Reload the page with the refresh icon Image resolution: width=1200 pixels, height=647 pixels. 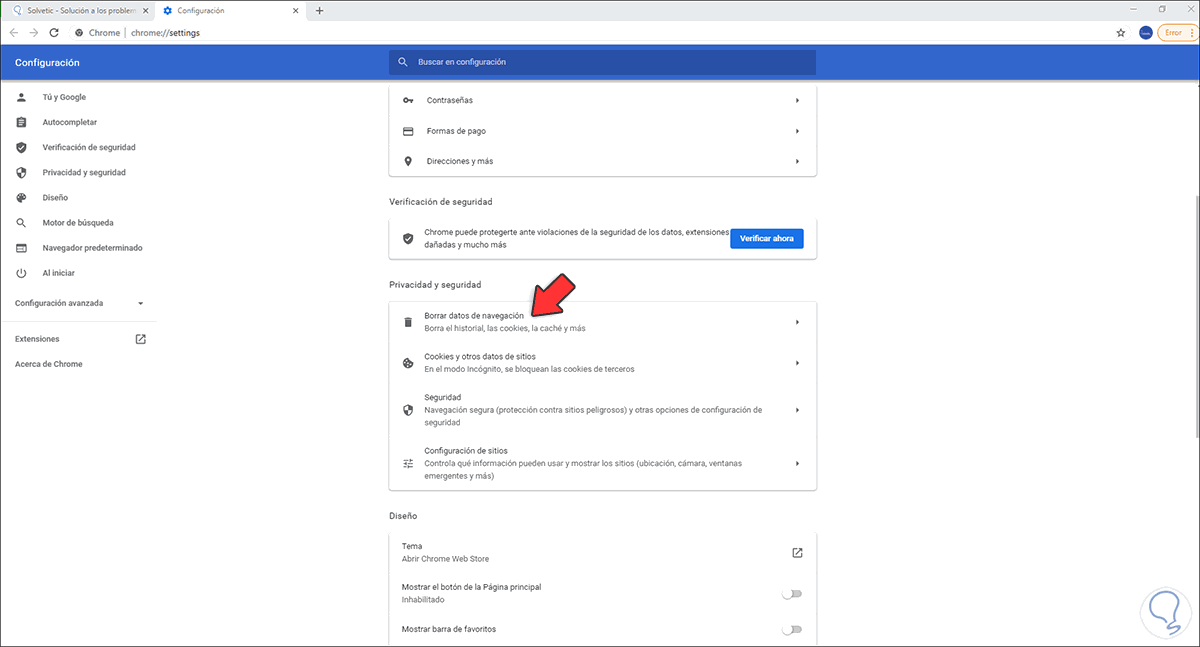pos(57,33)
